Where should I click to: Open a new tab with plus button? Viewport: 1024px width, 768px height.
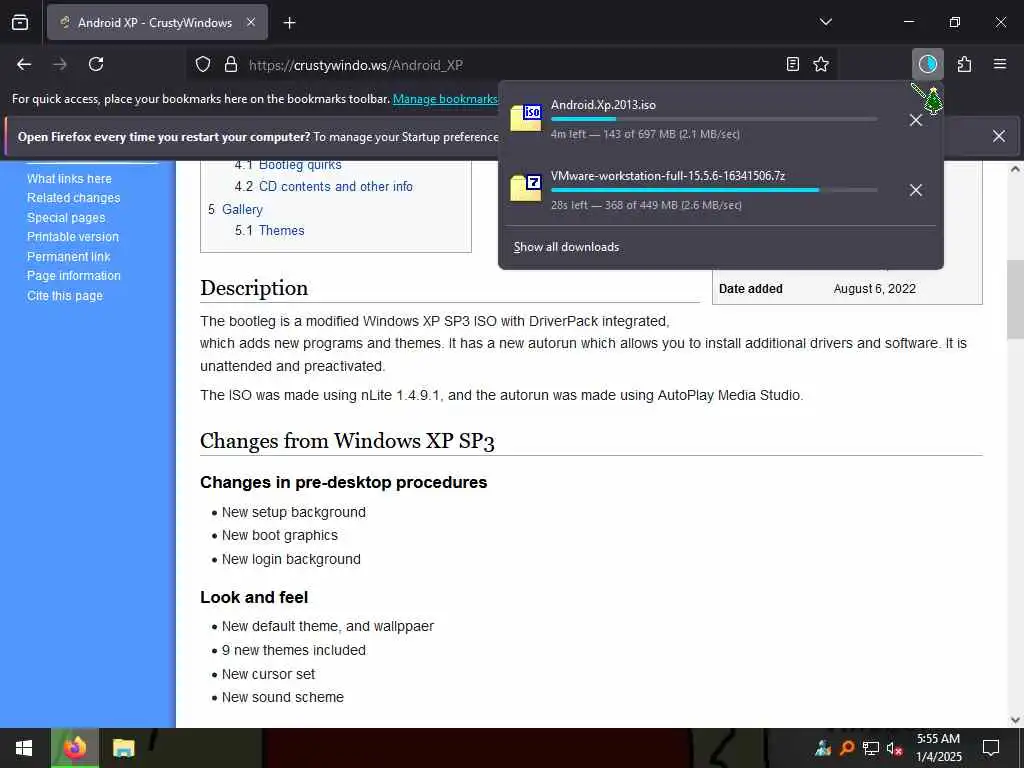tap(289, 23)
